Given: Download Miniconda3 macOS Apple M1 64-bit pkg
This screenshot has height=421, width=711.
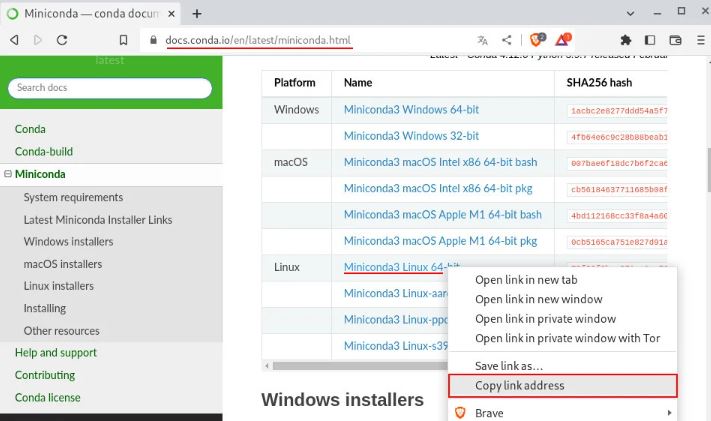Looking at the screenshot, I should pyautogui.click(x=440, y=241).
